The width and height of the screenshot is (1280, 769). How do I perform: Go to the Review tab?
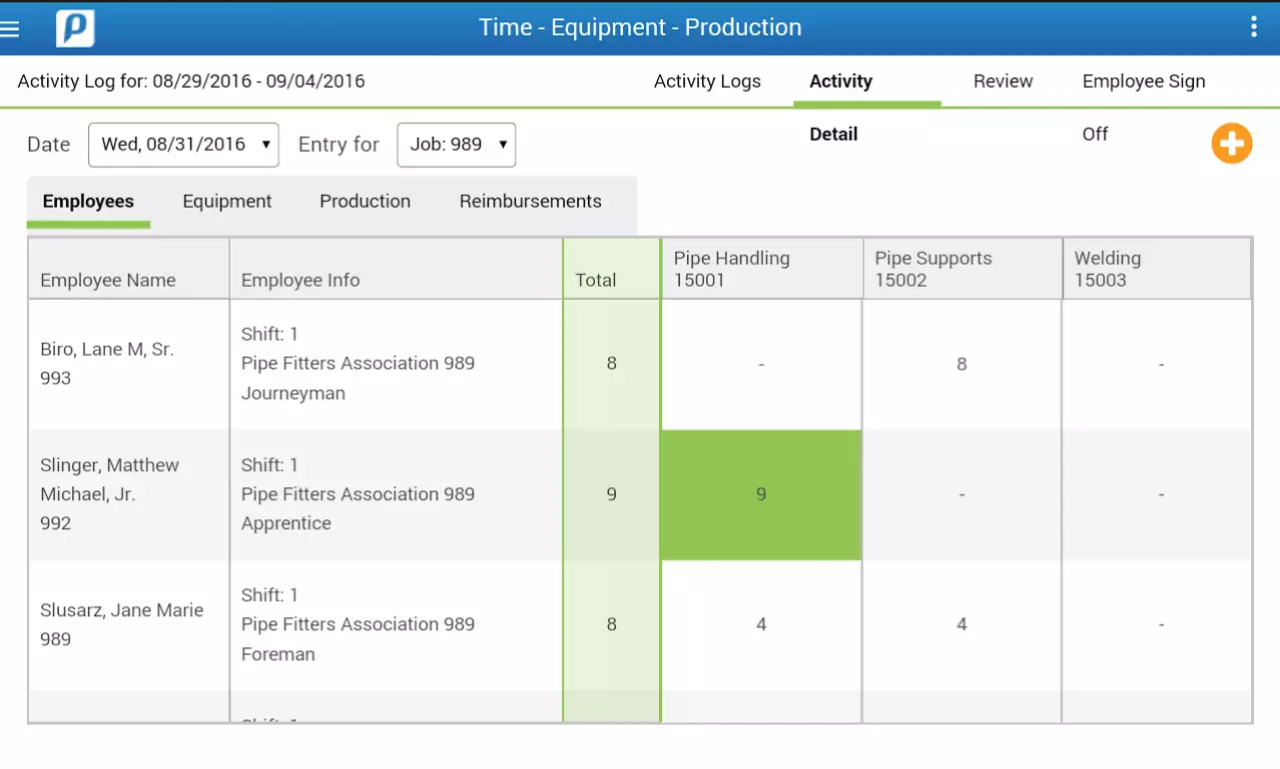[x=1002, y=82]
